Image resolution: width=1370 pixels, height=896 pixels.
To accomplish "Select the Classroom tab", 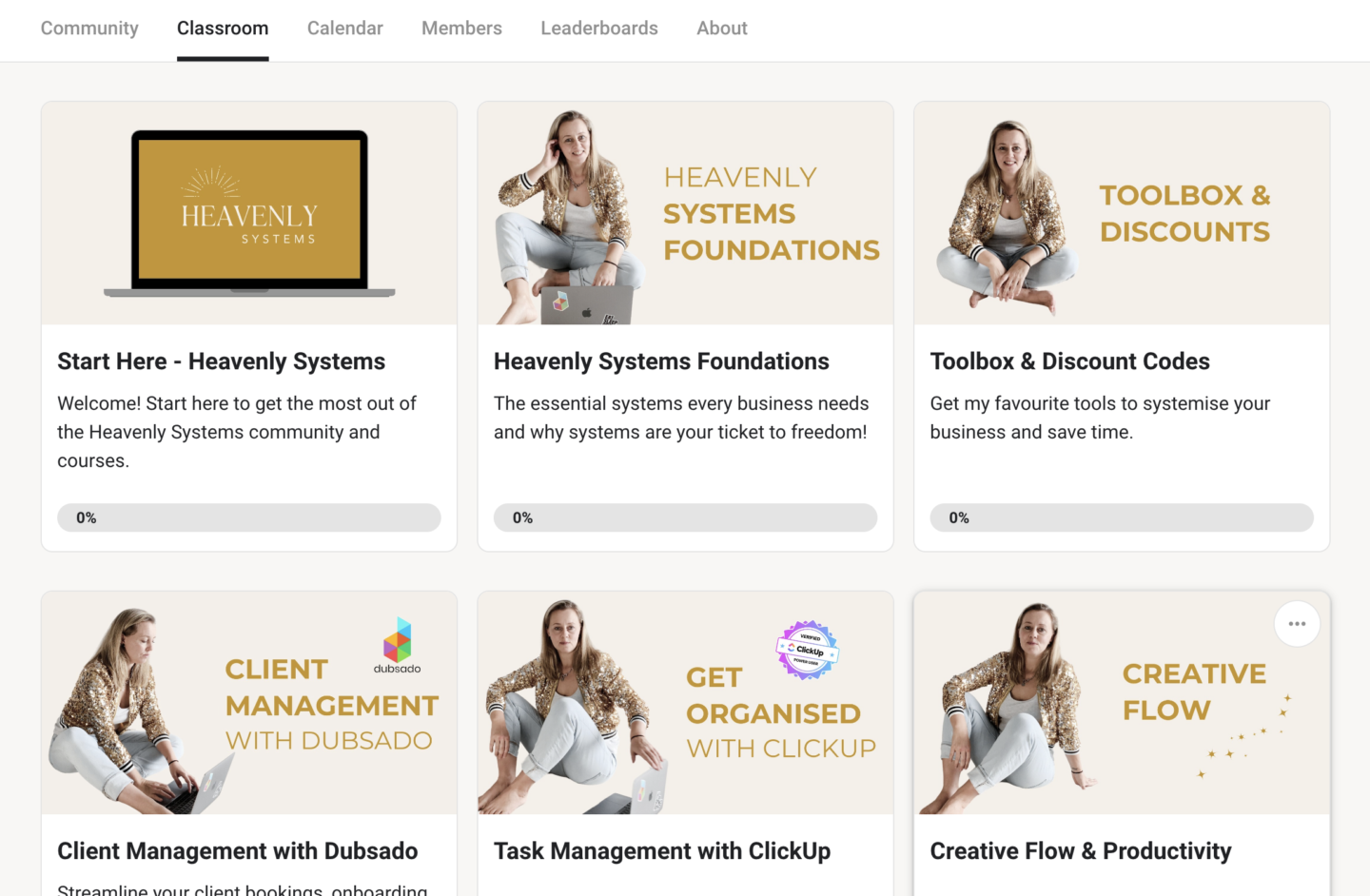I will point(223,29).
